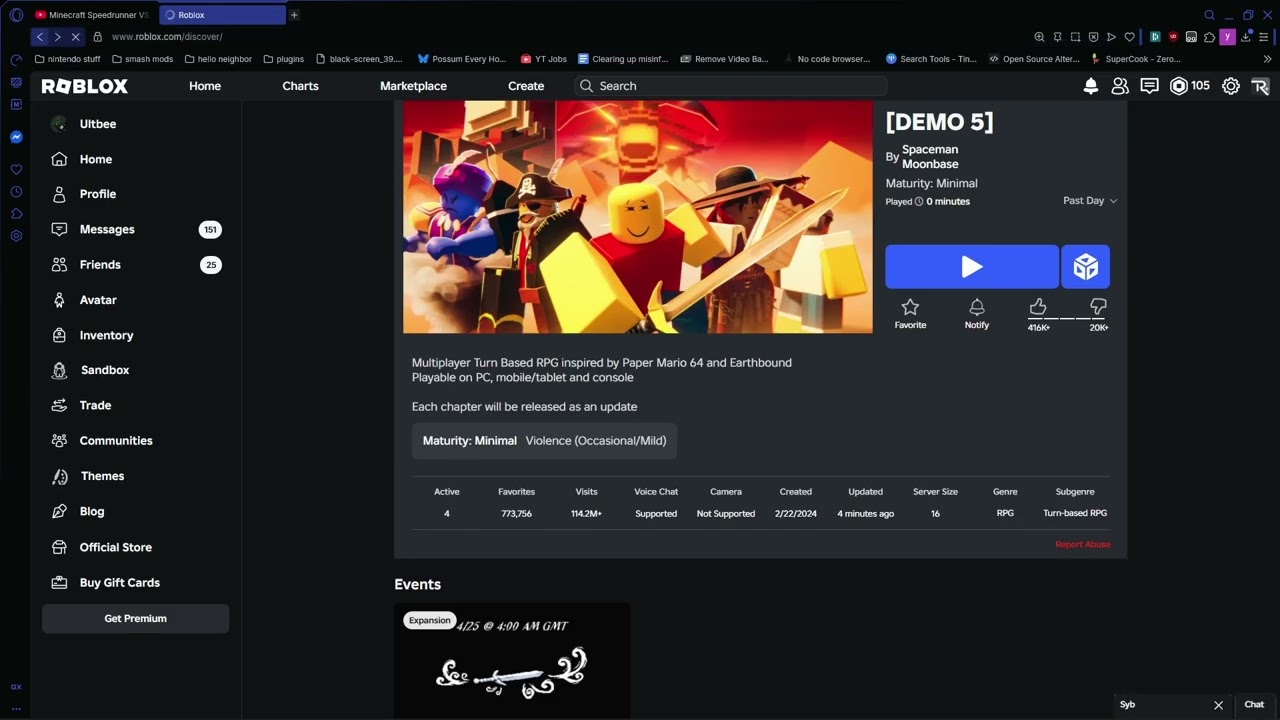Switch to the Minecraft Speedrunner YouTube tab
This screenshot has height=720, width=1280.
pos(91,15)
